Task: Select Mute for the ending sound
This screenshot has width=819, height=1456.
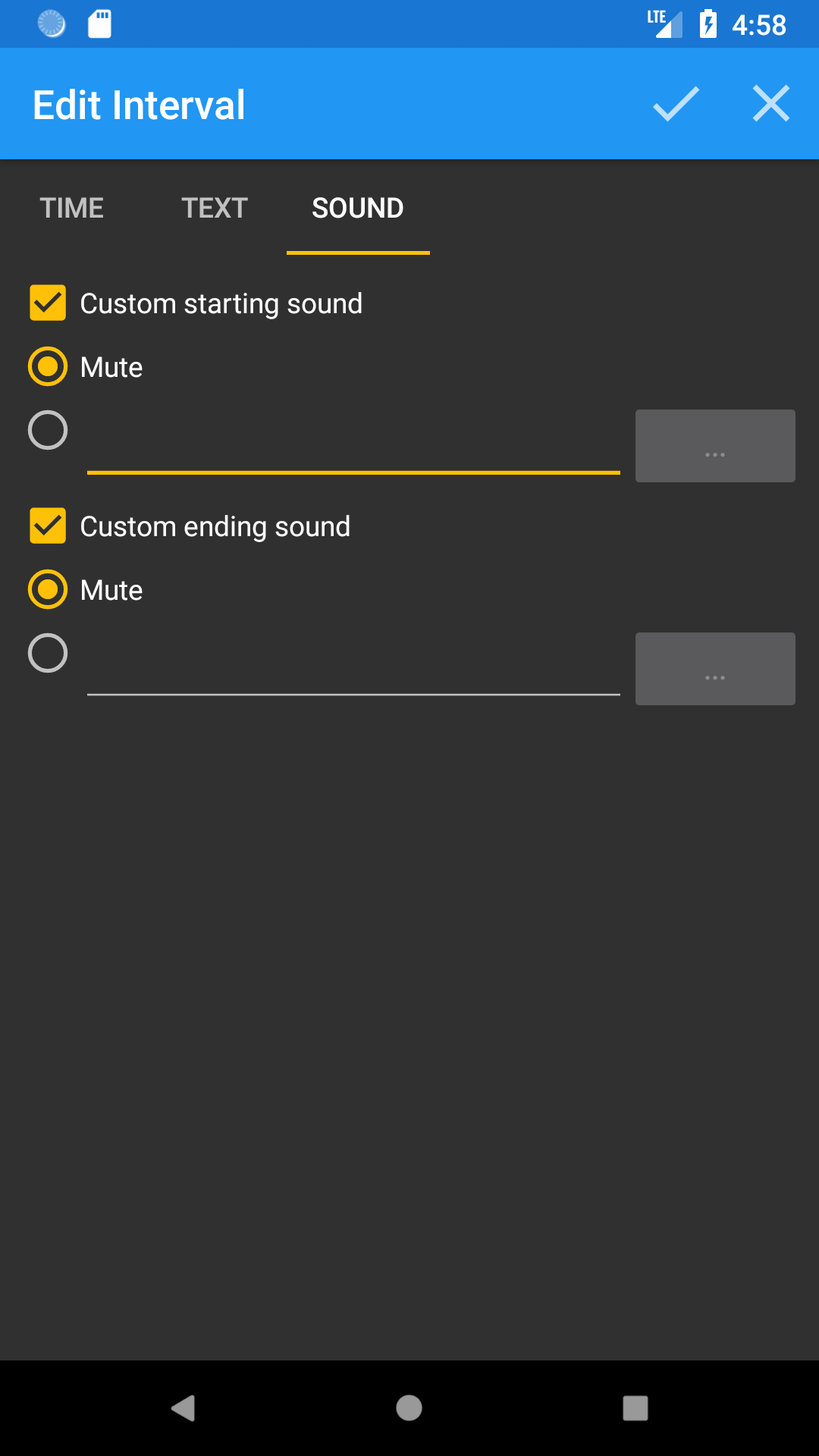Action: point(48,589)
